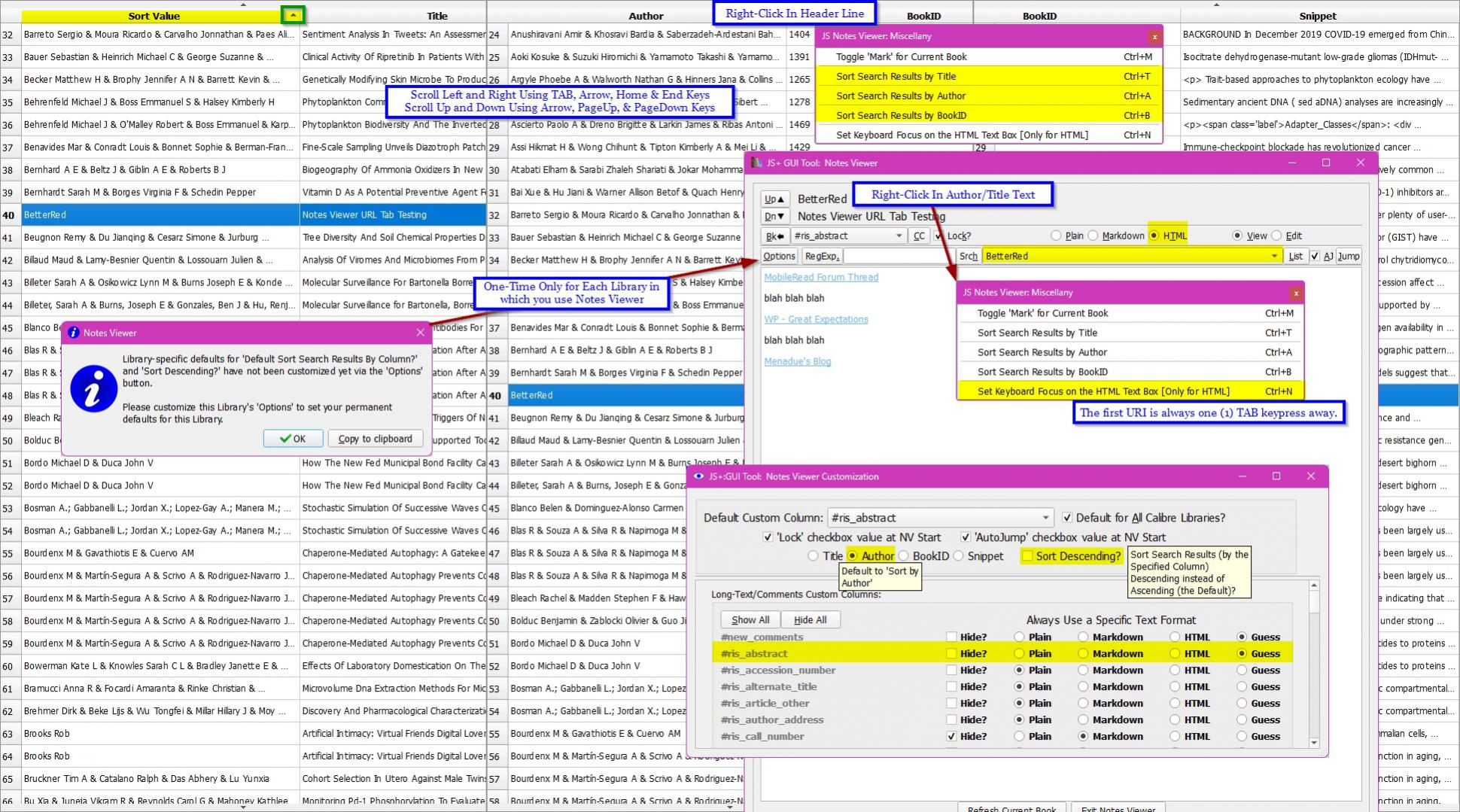Click Hide All in Customization window
Image resolution: width=1460 pixels, height=812 pixels.
click(810, 620)
